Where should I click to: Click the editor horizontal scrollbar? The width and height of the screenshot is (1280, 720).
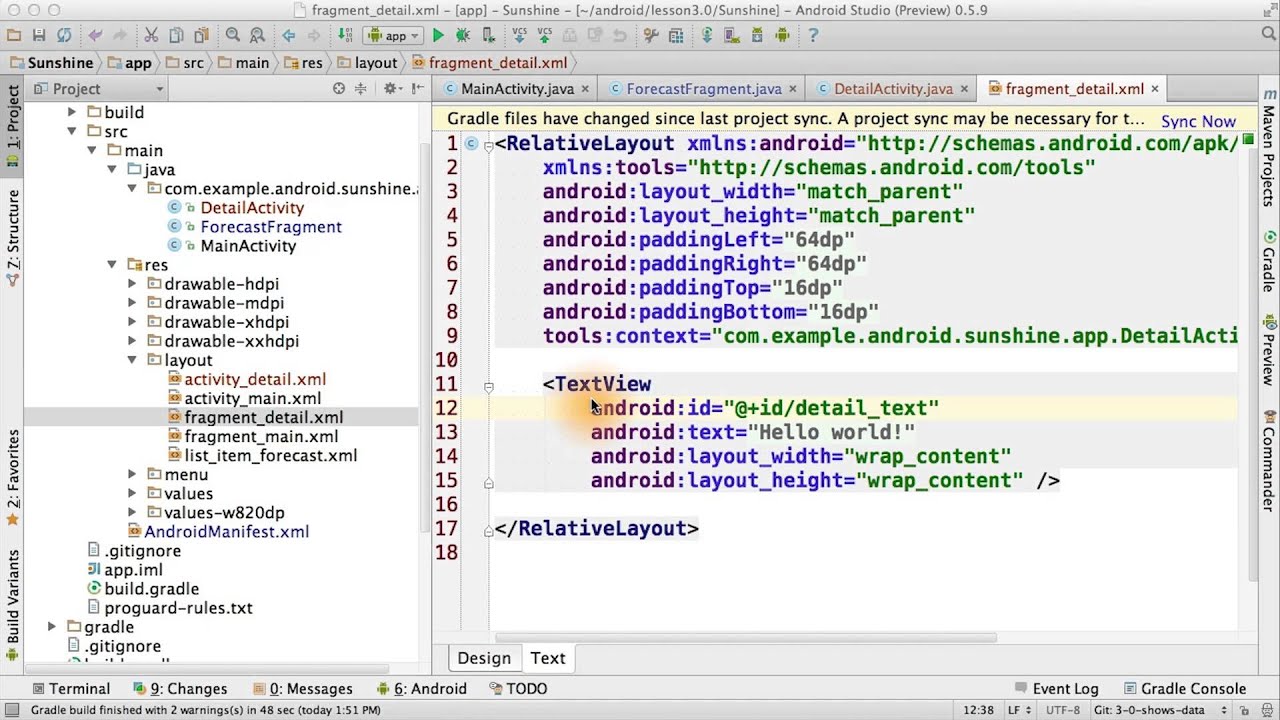pyautogui.click(x=745, y=637)
